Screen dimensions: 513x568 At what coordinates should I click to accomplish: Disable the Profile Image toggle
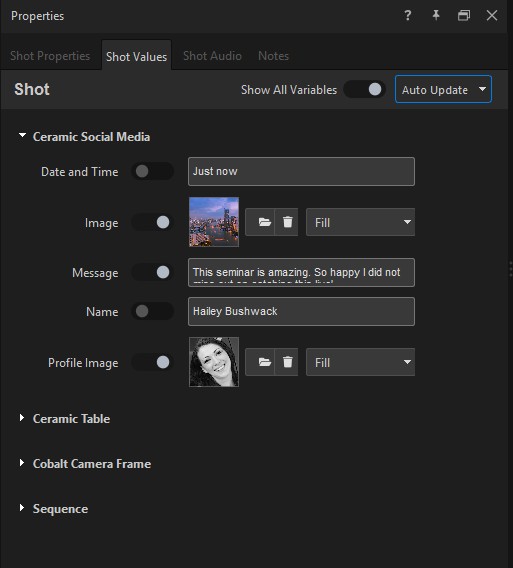(153, 362)
